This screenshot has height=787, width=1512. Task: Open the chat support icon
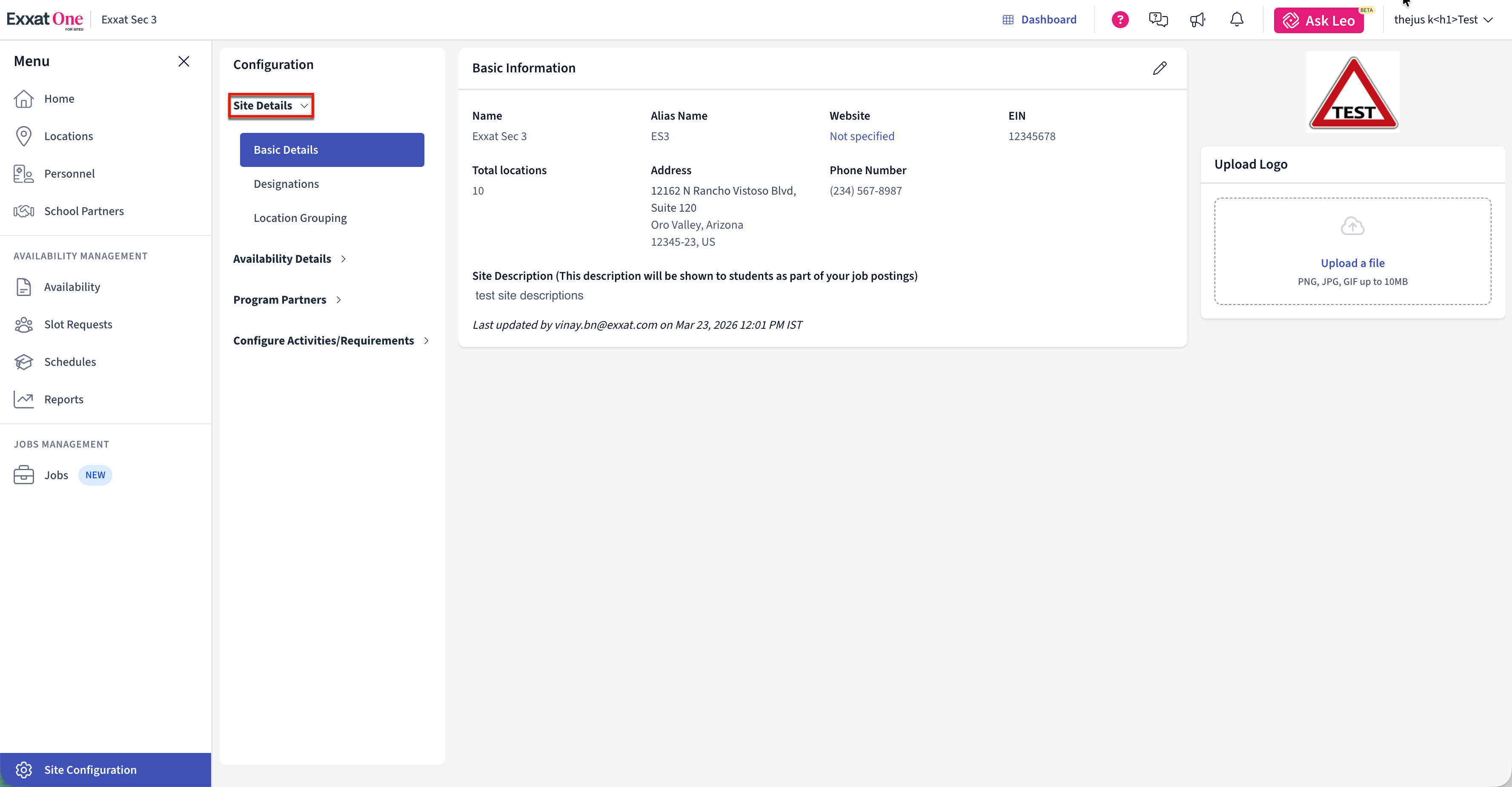(1158, 20)
